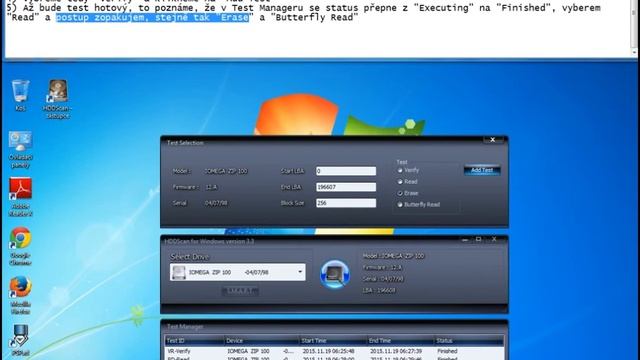Launch the HDDScan shortcut on the desktop
640x360 pixels.
click(x=58, y=99)
